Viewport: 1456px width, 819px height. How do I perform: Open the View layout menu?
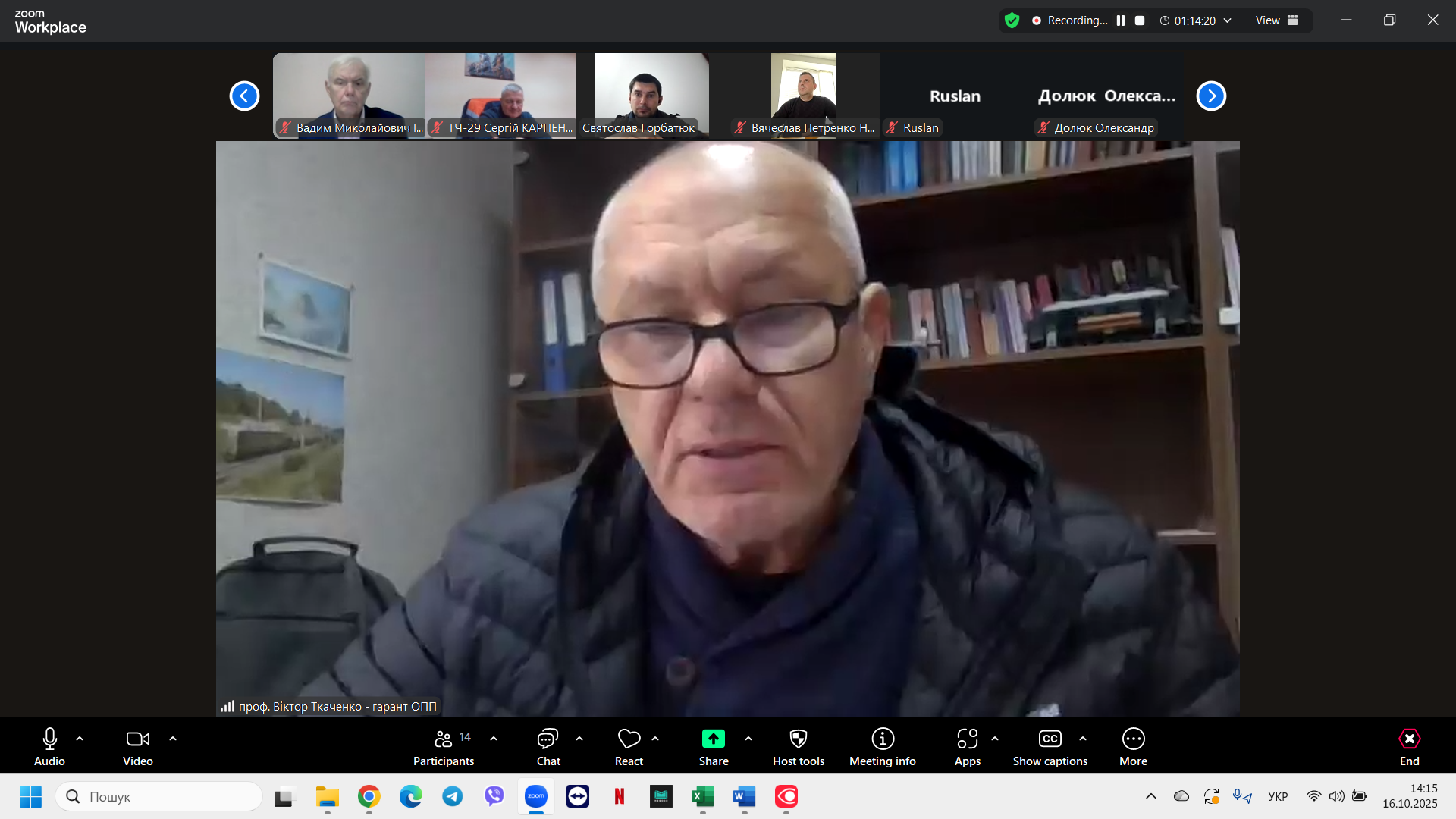1276,20
